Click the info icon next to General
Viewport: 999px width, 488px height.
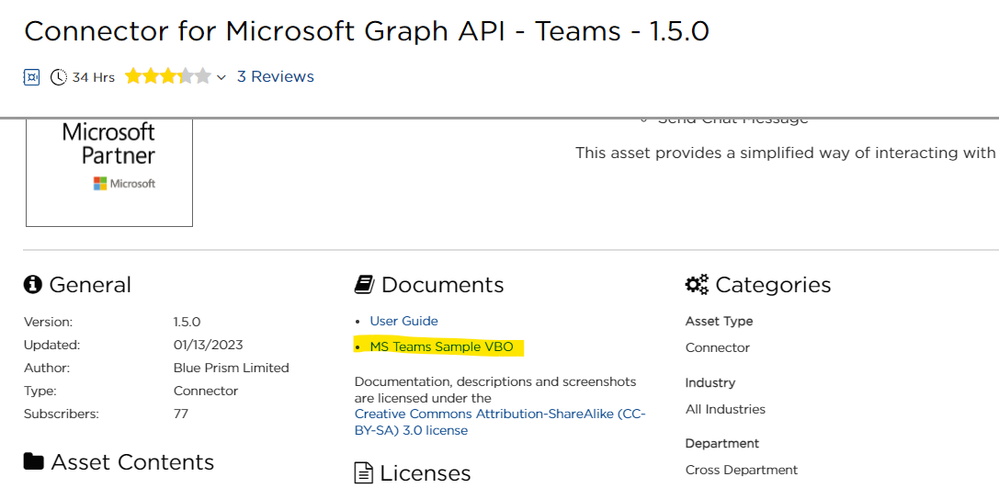(x=33, y=285)
